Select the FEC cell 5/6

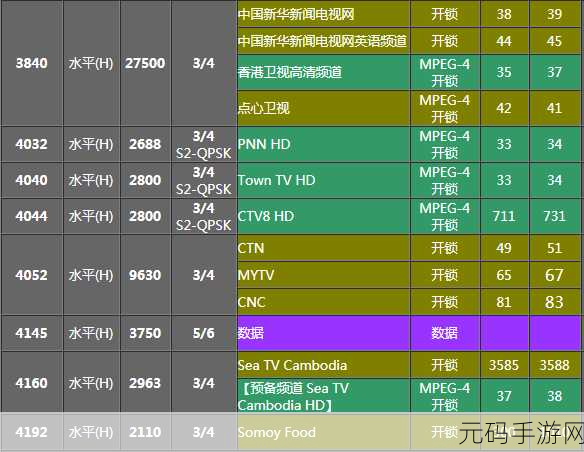(203, 333)
